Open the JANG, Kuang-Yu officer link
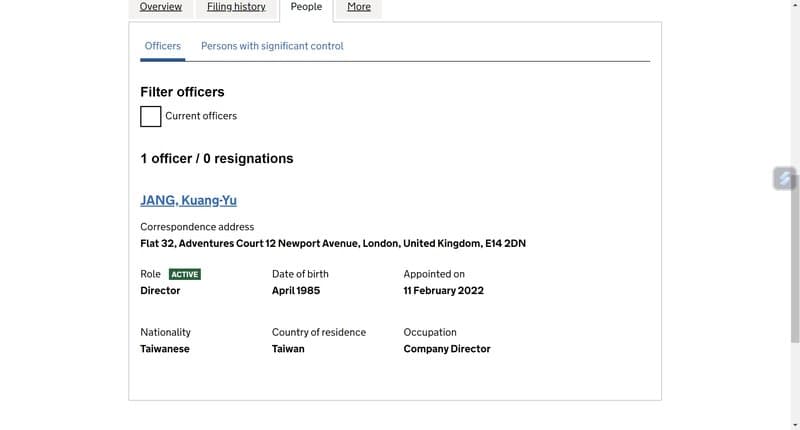 (188, 200)
